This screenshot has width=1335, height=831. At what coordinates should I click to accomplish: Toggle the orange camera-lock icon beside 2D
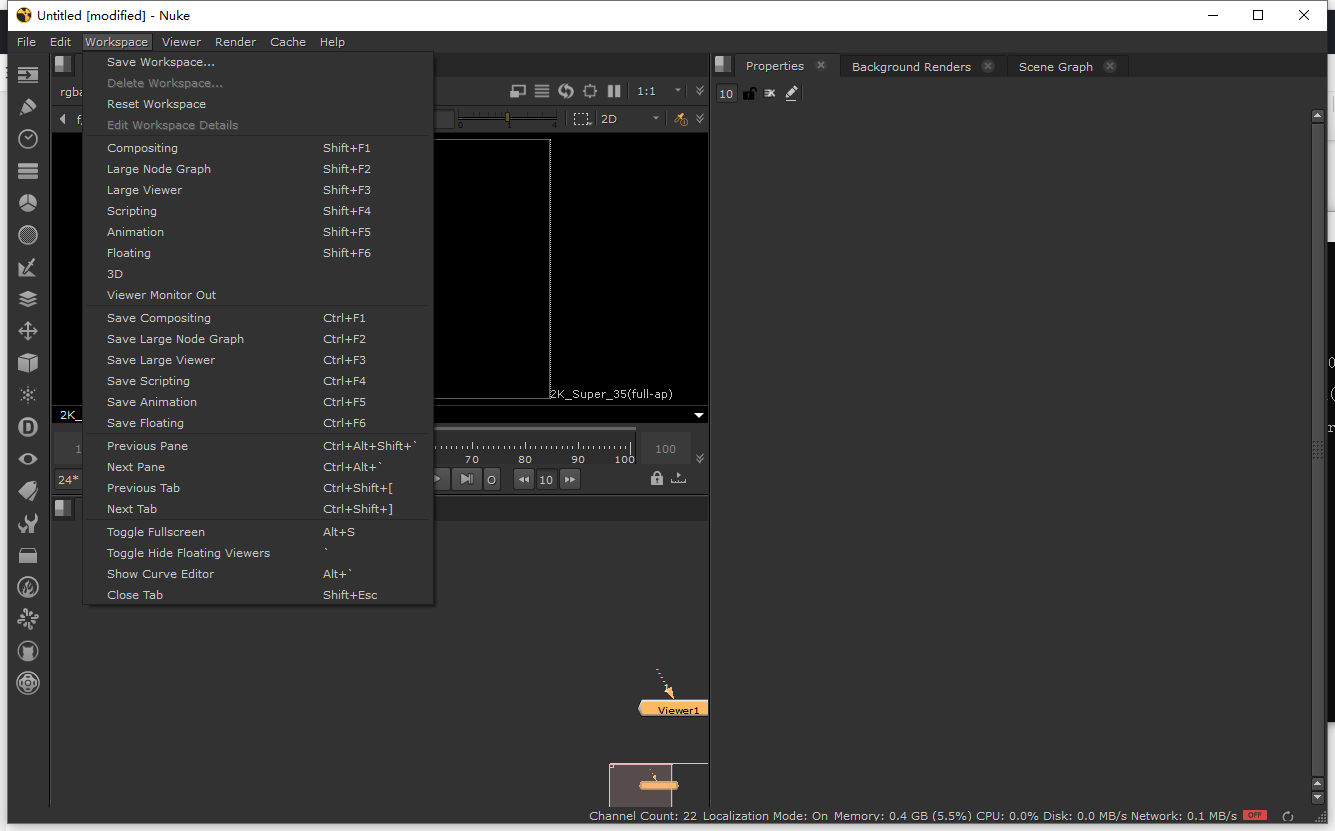click(681, 119)
